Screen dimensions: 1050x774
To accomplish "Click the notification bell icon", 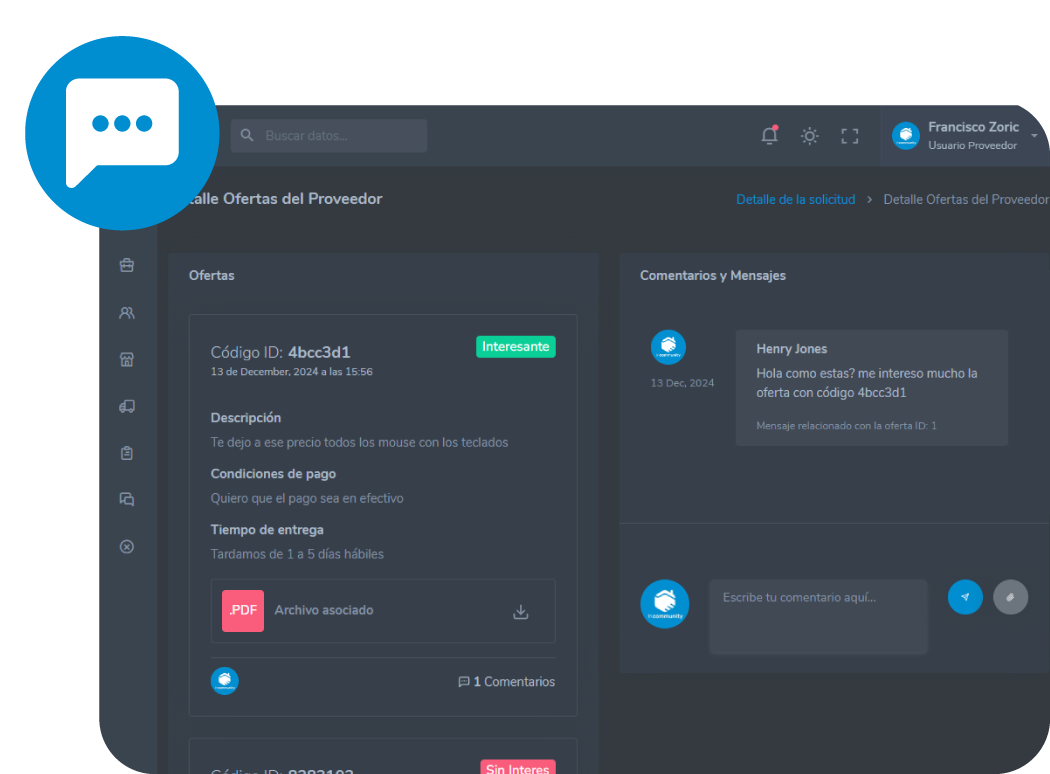I will point(769,136).
